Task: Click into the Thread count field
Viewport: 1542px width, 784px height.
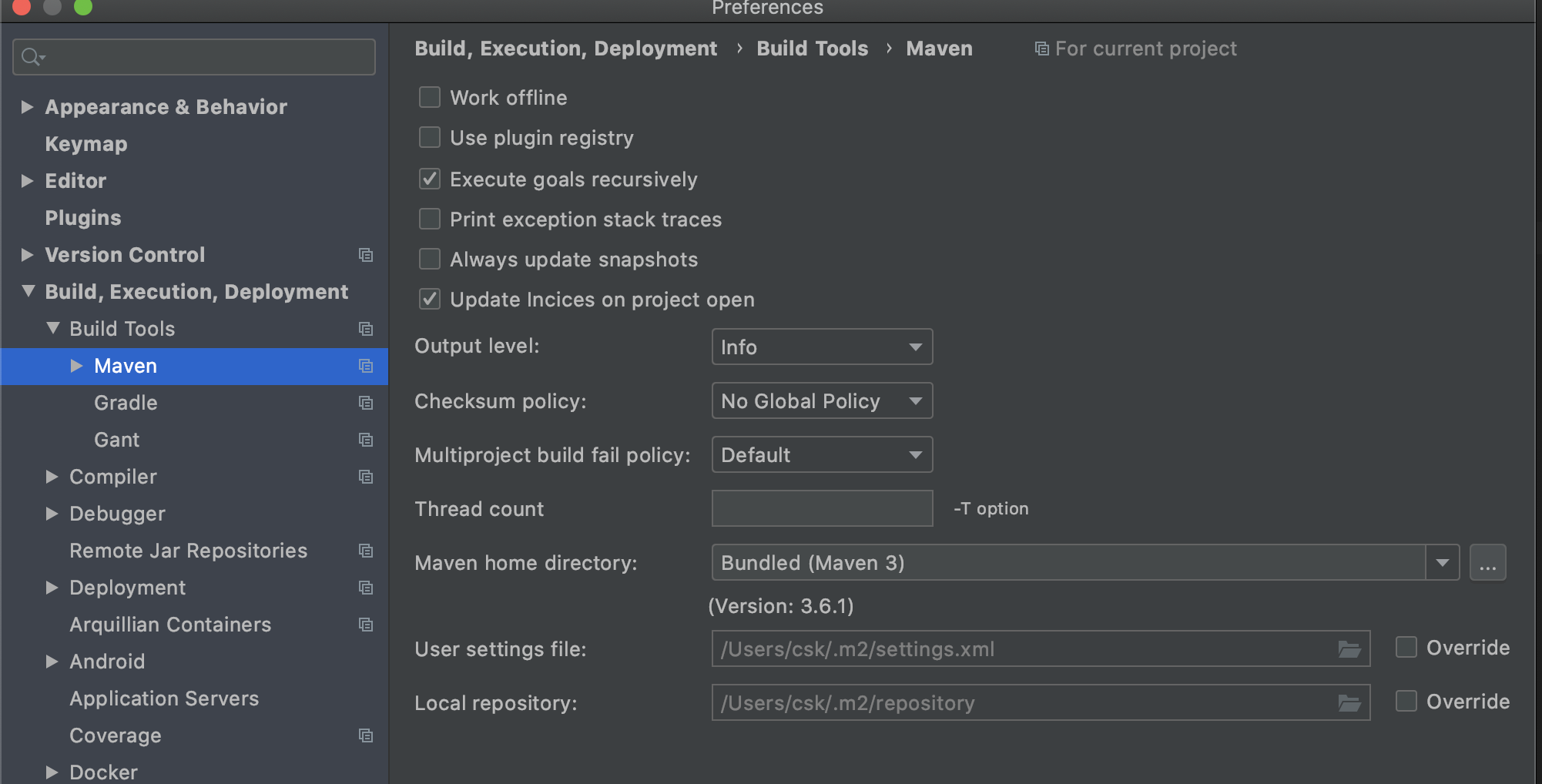Action: (x=822, y=508)
